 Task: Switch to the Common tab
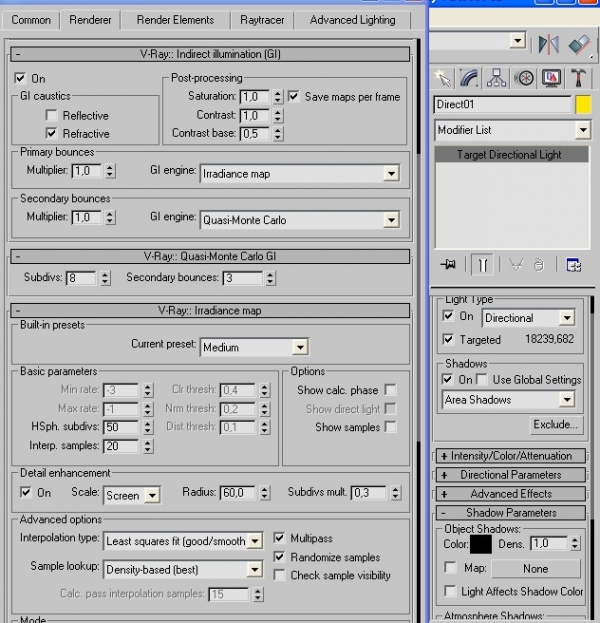31,20
